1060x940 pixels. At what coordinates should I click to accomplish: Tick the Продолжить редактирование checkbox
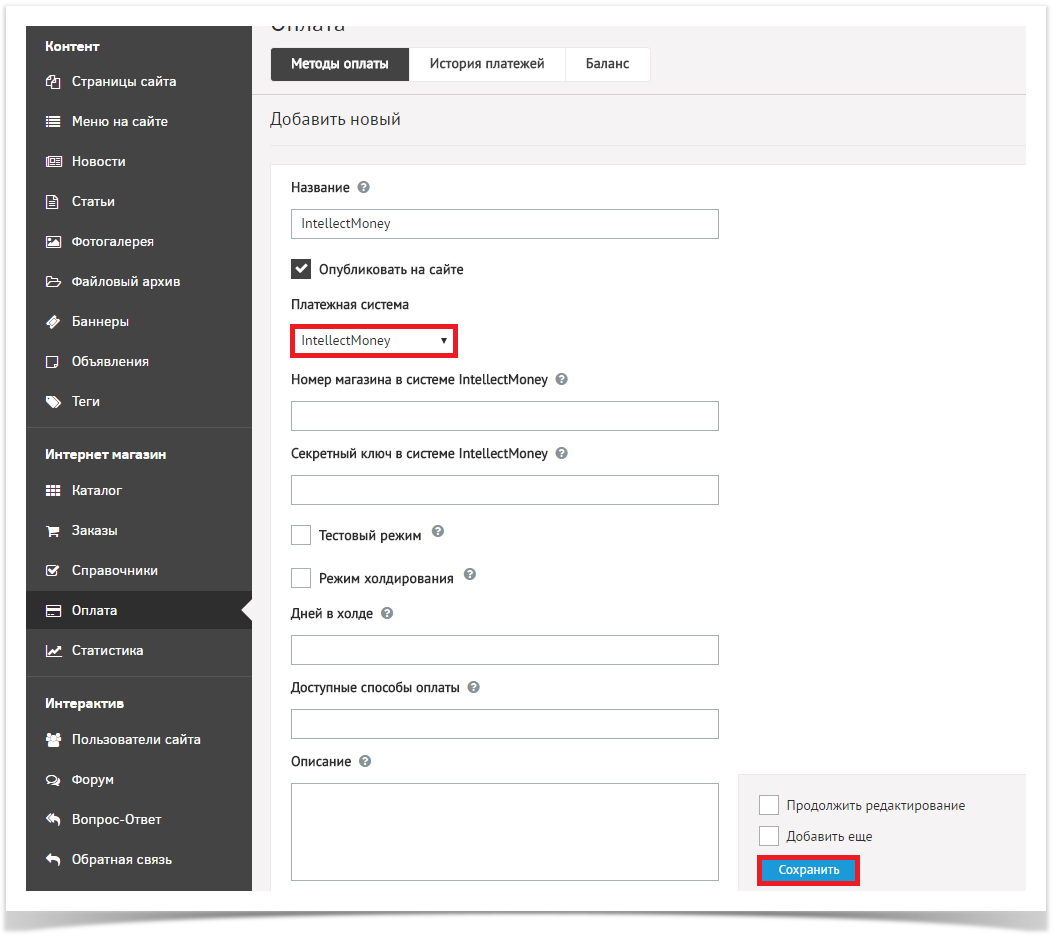coord(769,805)
